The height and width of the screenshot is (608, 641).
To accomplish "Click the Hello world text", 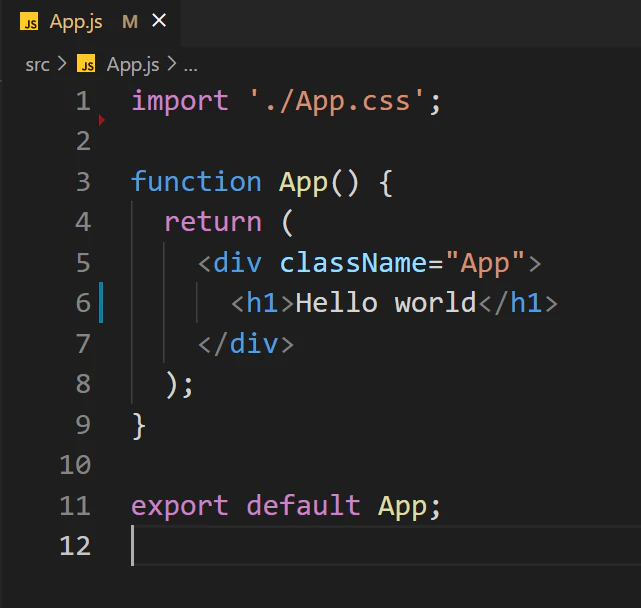I will pyautogui.click(x=386, y=303).
